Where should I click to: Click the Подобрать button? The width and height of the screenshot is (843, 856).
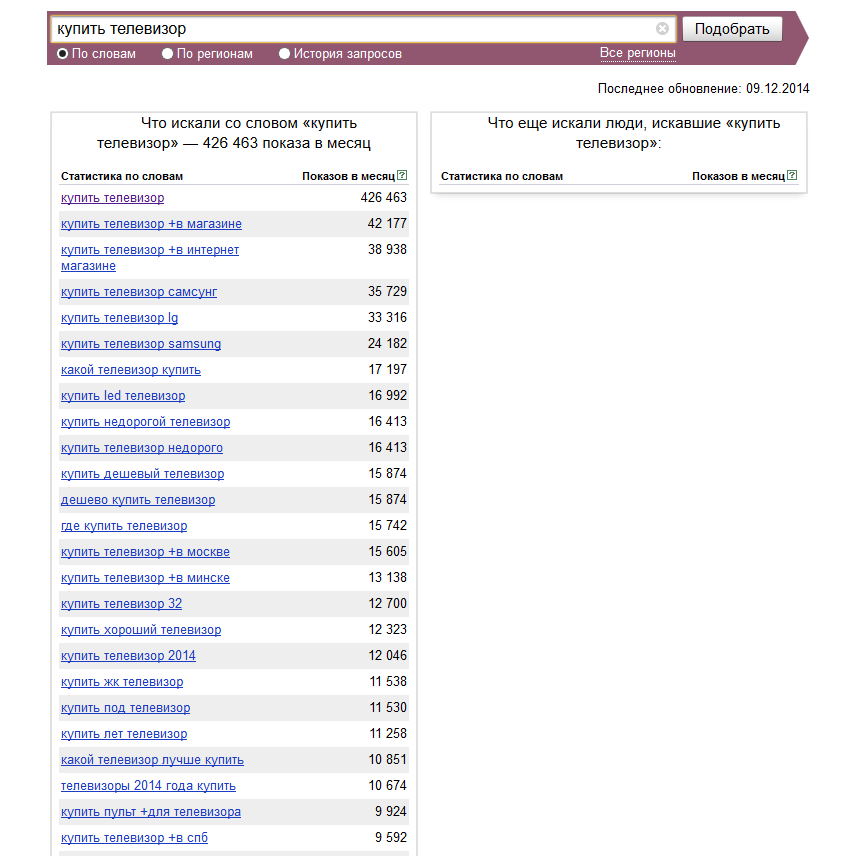(732, 29)
